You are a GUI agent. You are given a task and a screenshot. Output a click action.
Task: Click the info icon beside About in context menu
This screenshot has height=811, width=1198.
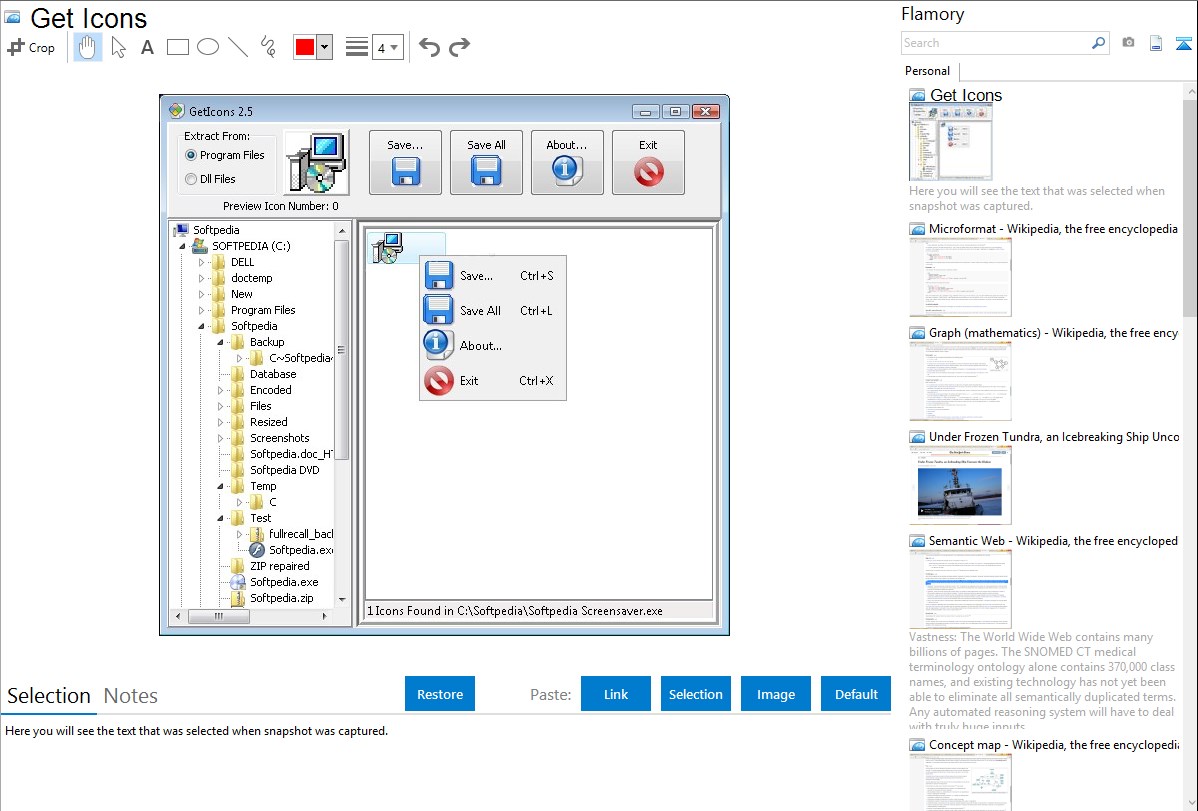click(x=439, y=345)
